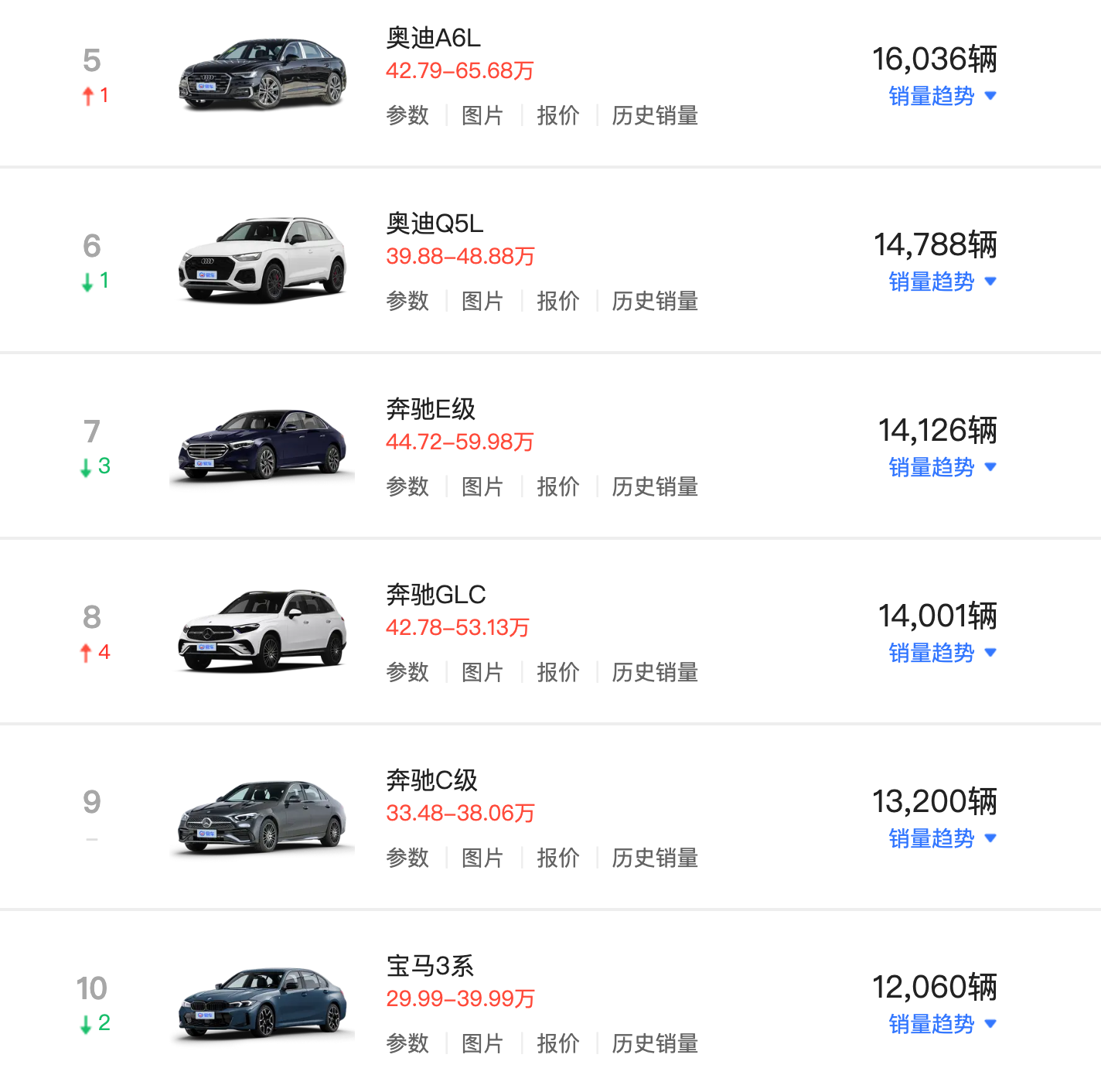This screenshot has width=1101, height=1092.
Task: Open 报价 pricing for Mercedes E-Class
Action: (x=558, y=487)
